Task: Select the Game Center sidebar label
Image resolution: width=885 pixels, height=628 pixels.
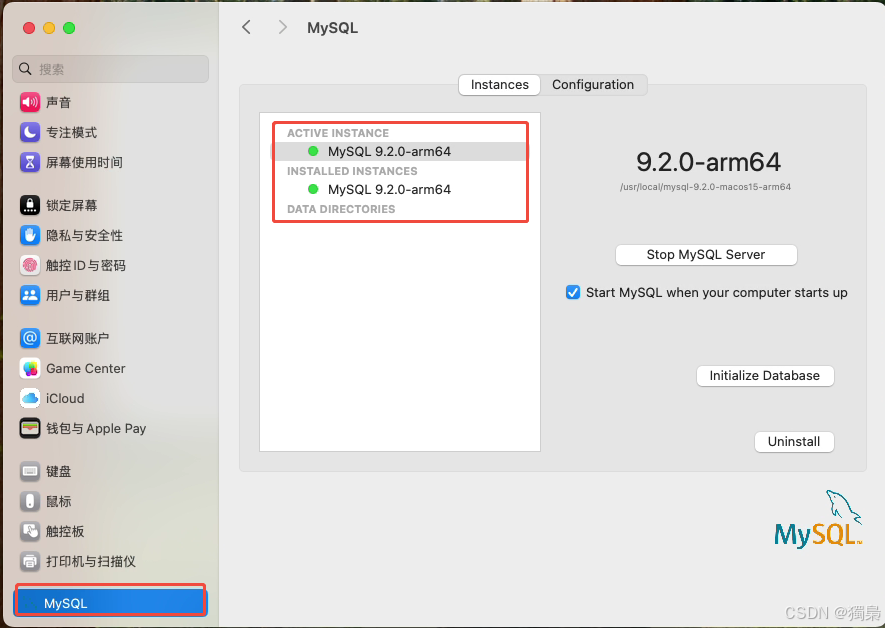Action: (86, 368)
